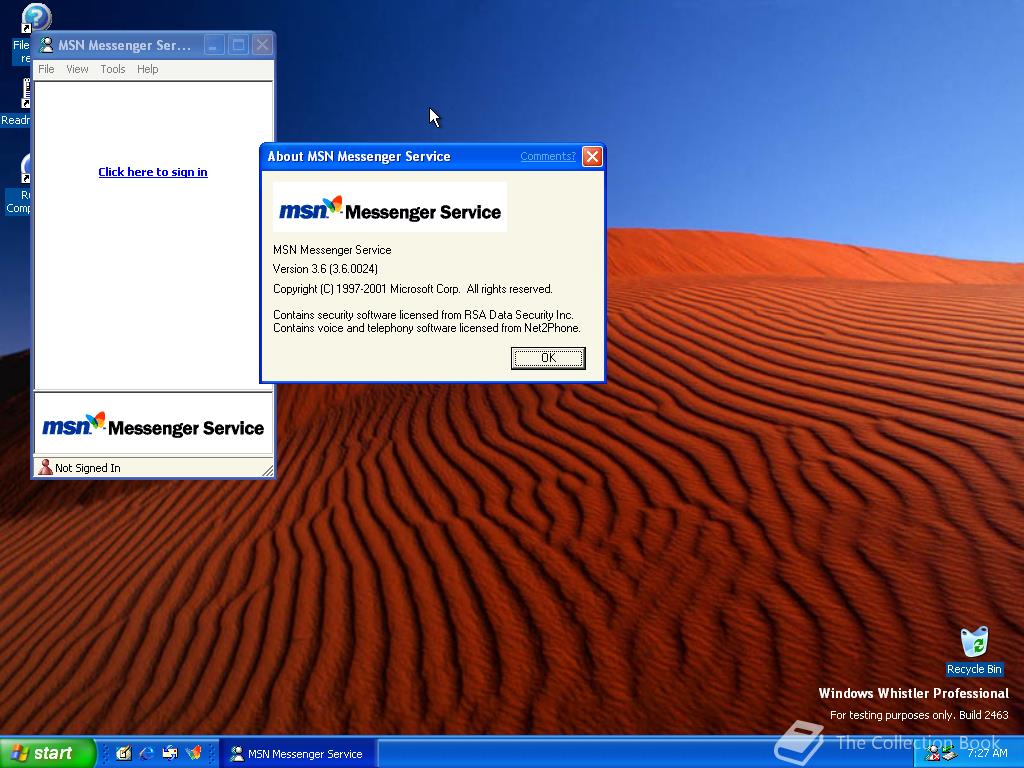Launch Outlook Express from quick launch
Viewport: 1024px width, 768px height.
170,753
